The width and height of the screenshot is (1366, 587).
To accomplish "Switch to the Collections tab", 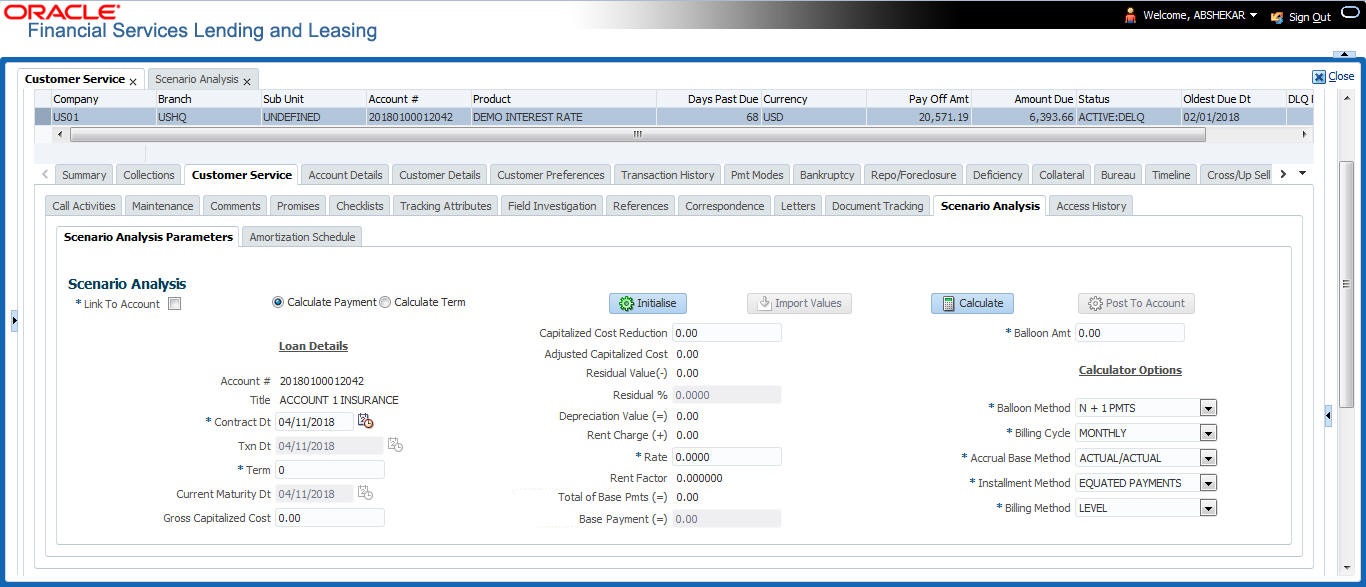I will click(149, 175).
